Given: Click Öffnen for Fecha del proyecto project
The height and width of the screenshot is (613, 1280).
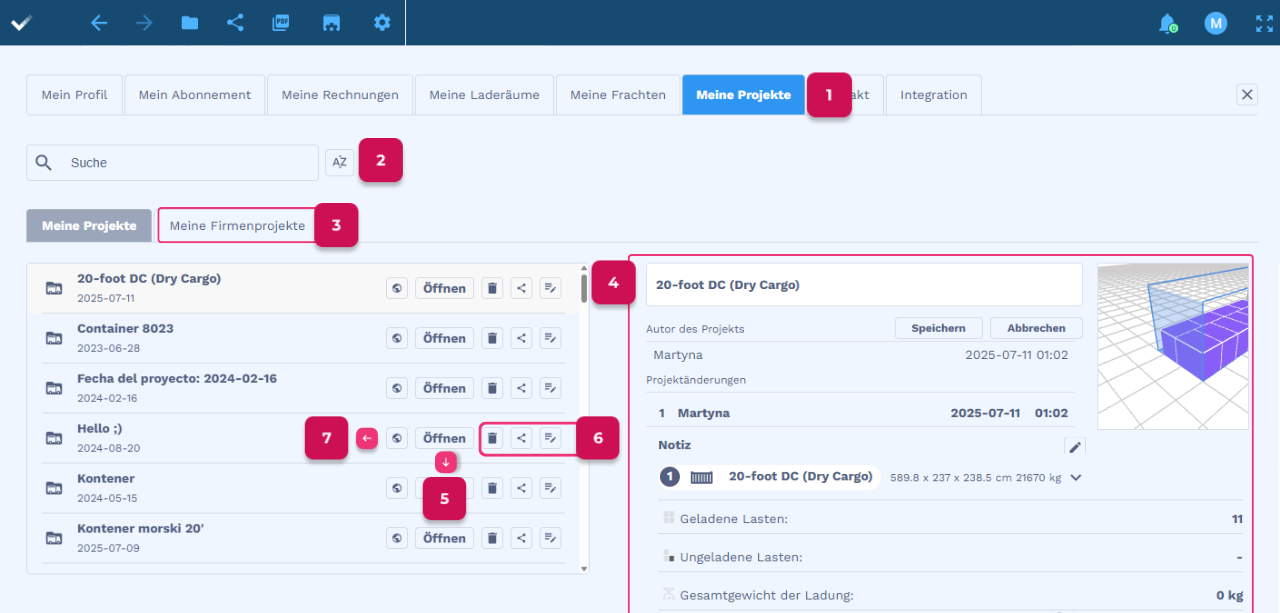Looking at the screenshot, I should 444,388.
